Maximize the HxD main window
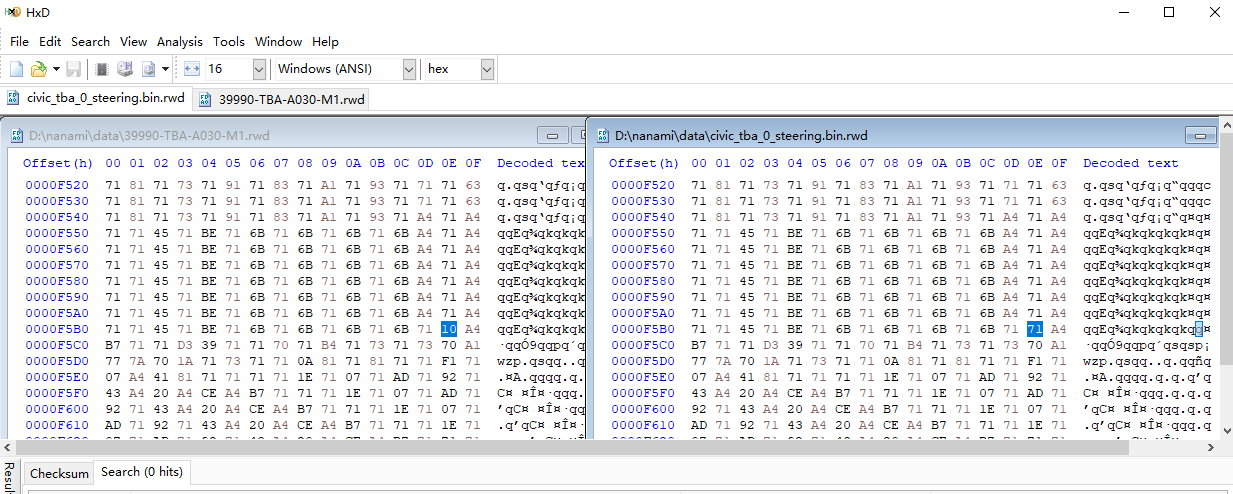1233x494 pixels. pos(1169,13)
